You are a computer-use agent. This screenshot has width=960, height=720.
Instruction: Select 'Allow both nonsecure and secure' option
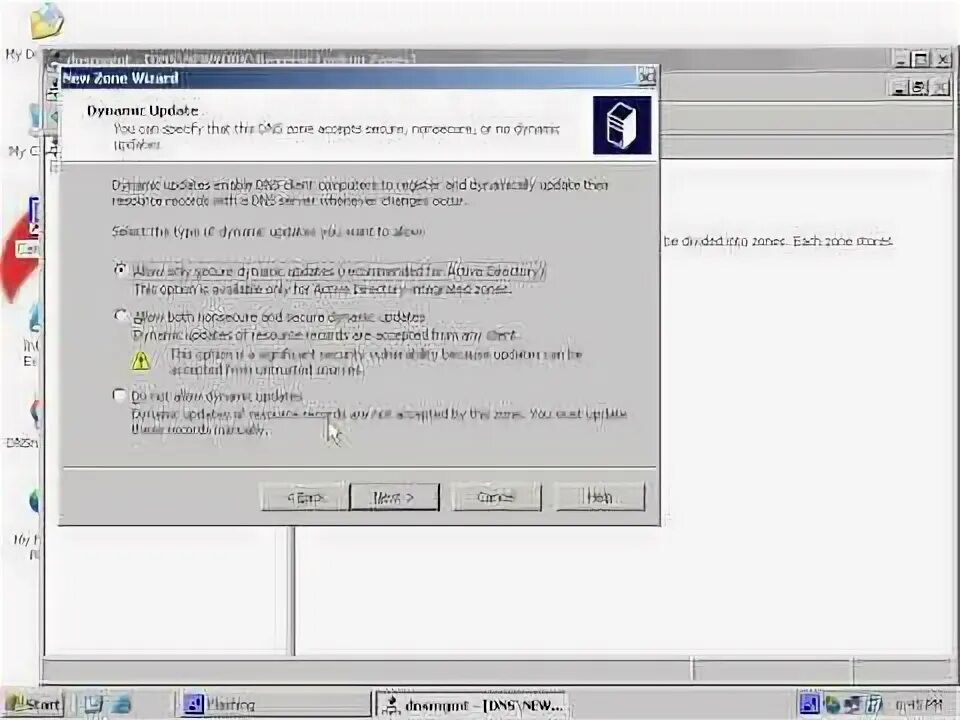(x=121, y=316)
